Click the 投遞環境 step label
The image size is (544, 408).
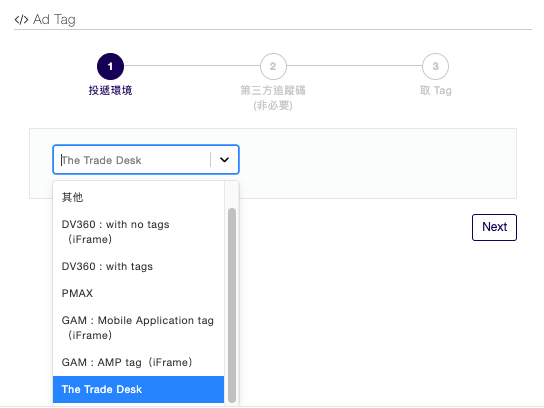(x=110, y=91)
